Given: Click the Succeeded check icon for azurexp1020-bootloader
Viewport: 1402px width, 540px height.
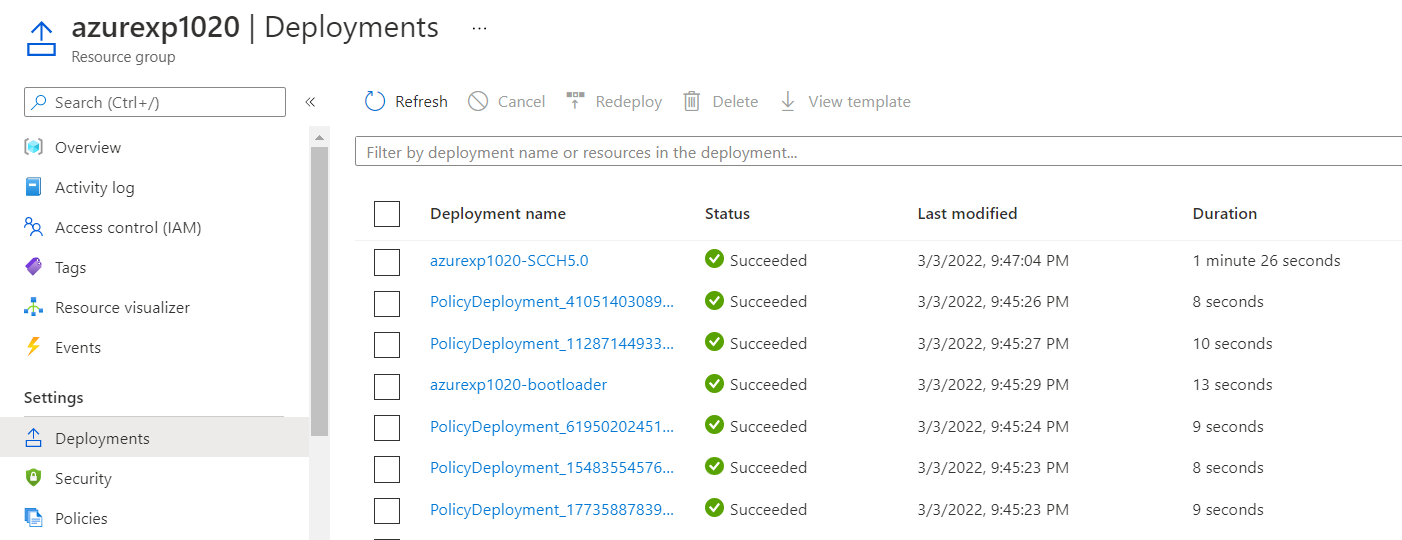Looking at the screenshot, I should (714, 383).
